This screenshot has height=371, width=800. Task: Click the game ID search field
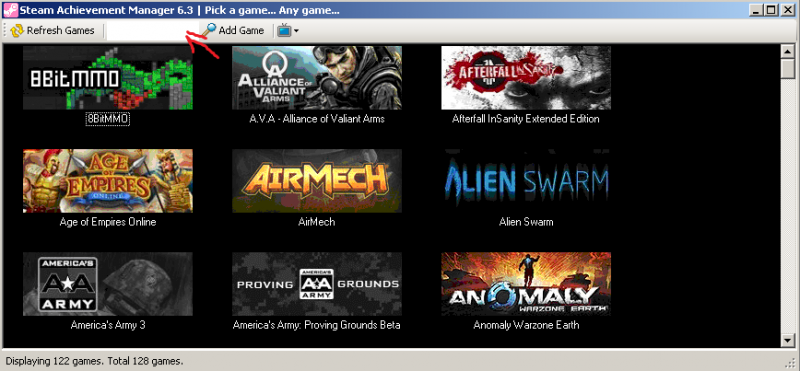(x=146, y=31)
